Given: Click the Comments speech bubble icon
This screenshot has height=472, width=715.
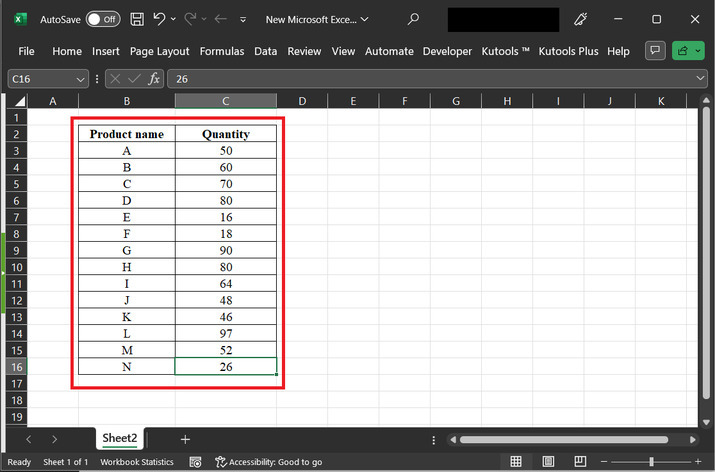Looking at the screenshot, I should coord(655,51).
